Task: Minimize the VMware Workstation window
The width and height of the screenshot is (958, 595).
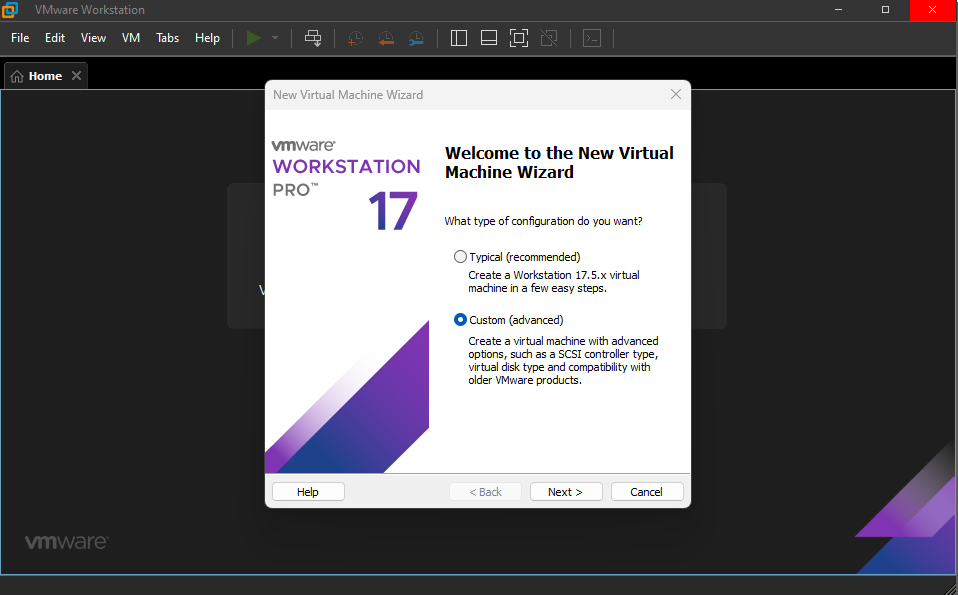Action: click(x=838, y=10)
